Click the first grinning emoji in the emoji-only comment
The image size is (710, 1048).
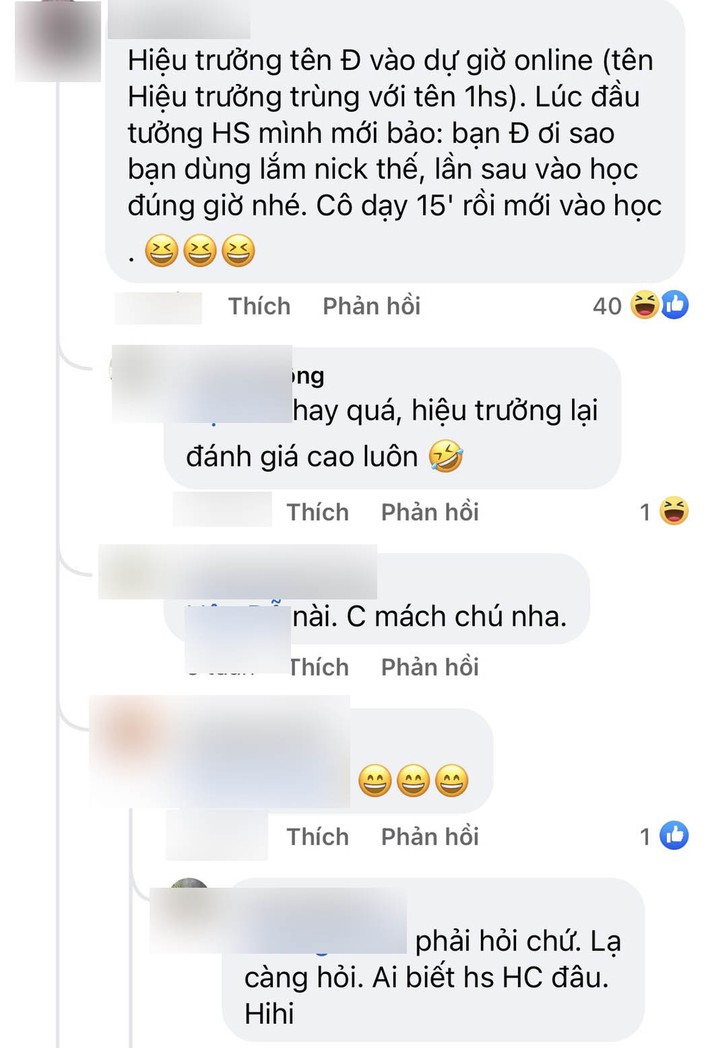pos(375,781)
